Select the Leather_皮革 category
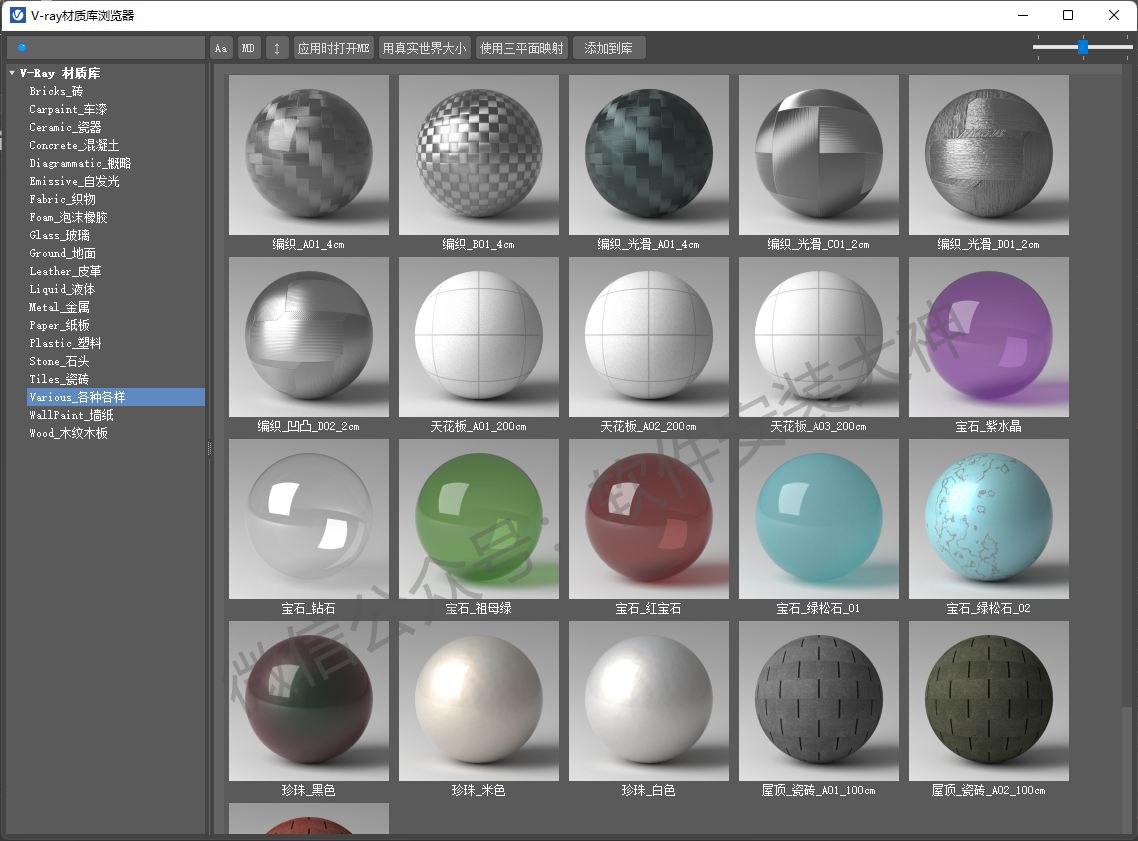Screen dimensions: 1138x841 click(65, 271)
